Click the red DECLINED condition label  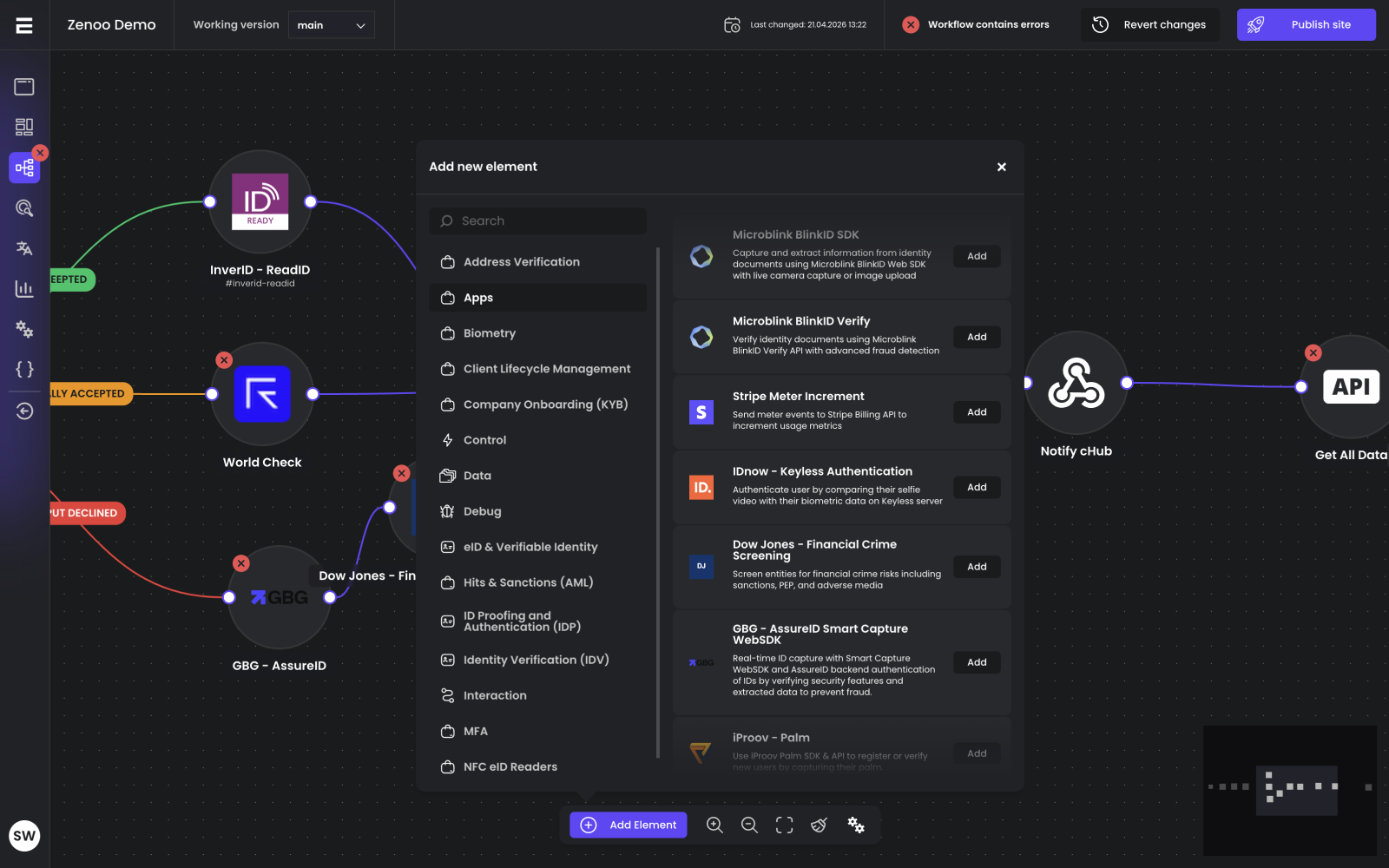coord(88,513)
